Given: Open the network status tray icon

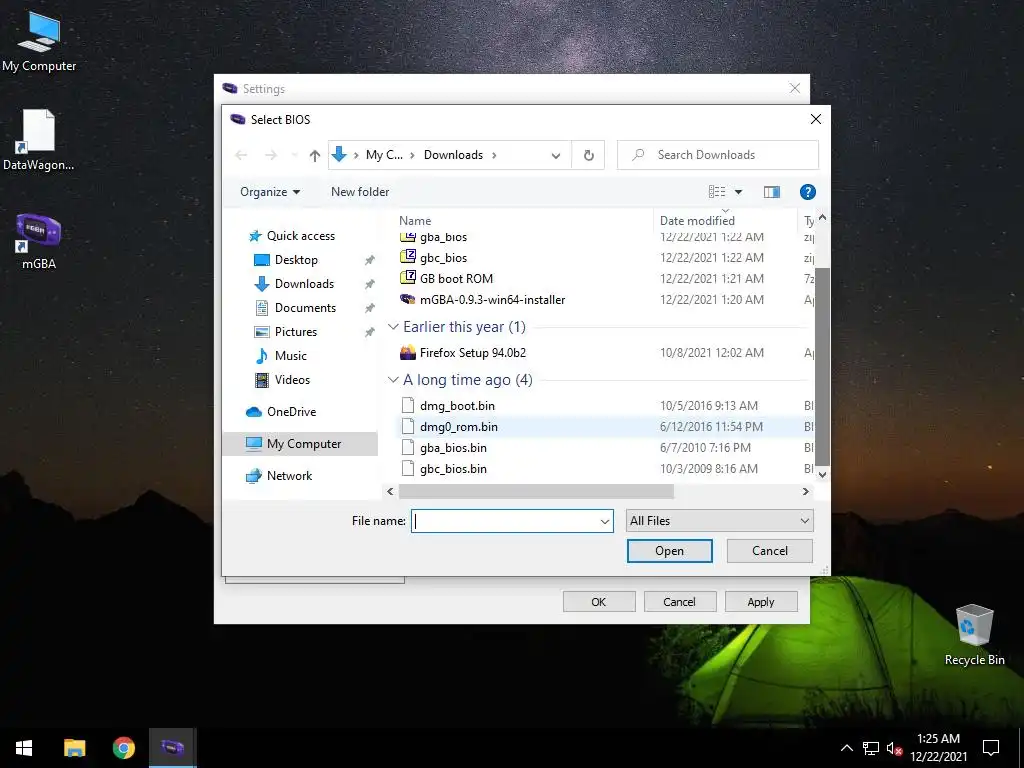Looking at the screenshot, I should (871, 748).
